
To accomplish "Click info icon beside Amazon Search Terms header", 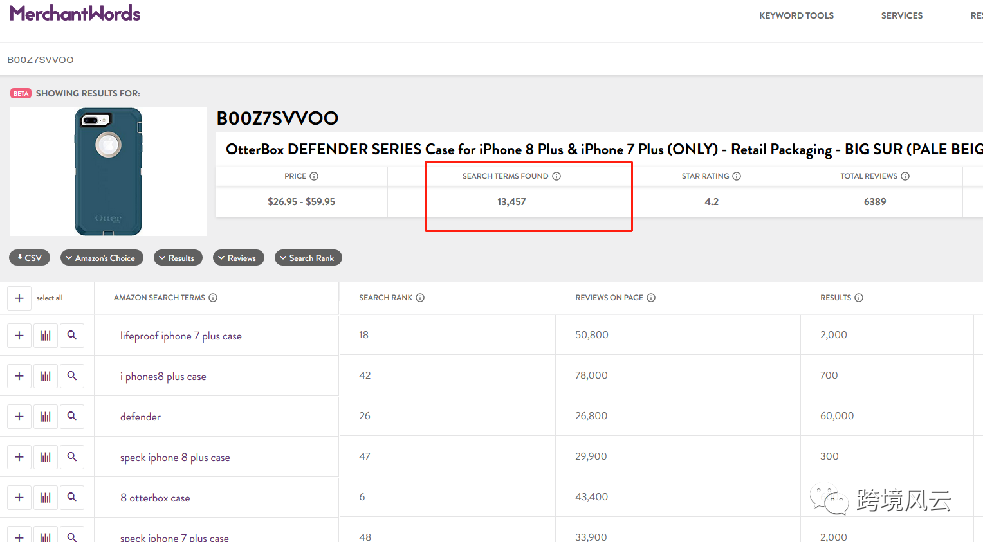I will pos(213,298).
